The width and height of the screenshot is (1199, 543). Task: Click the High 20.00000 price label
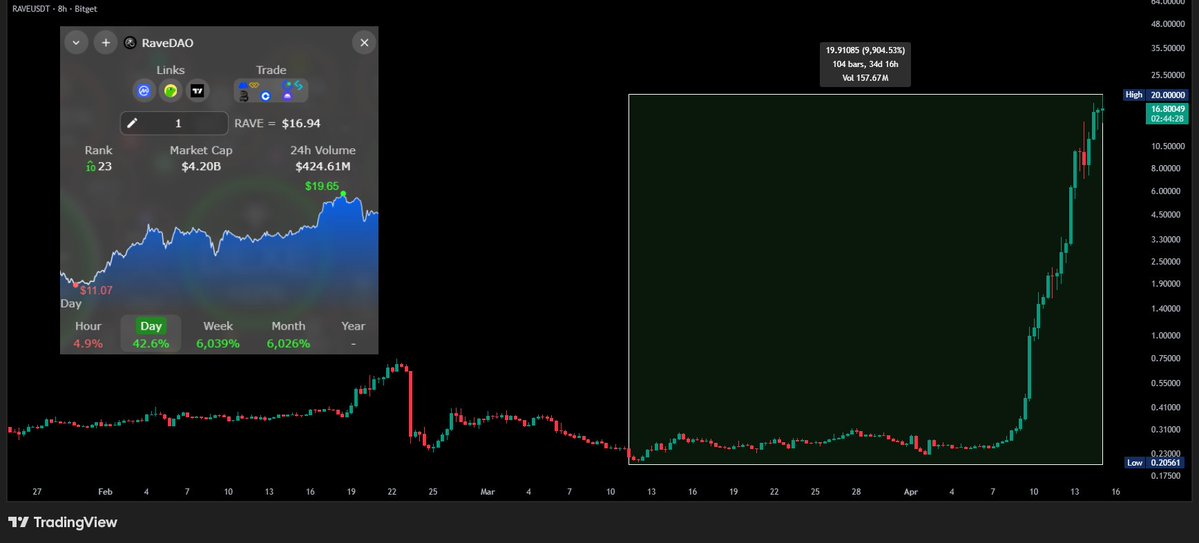pyautogui.click(x=1155, y=95)
